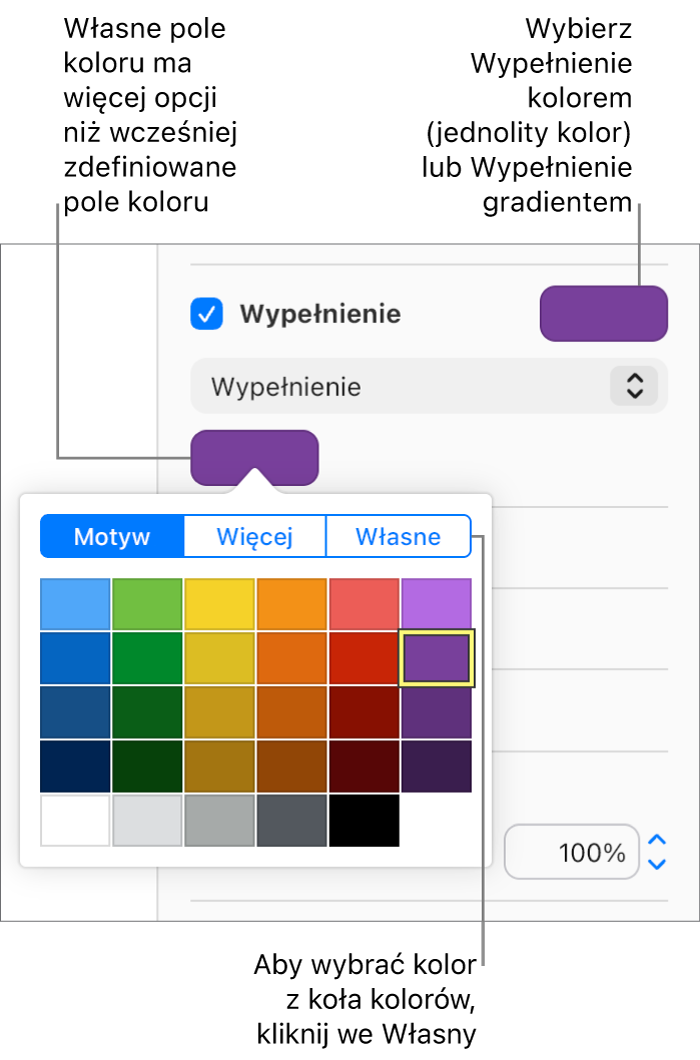Viewport: 700px width, 1060px height.
Task: Click the purple color well beside Wypełnienie
Action: pyautogui.click(x=604, y=313)
